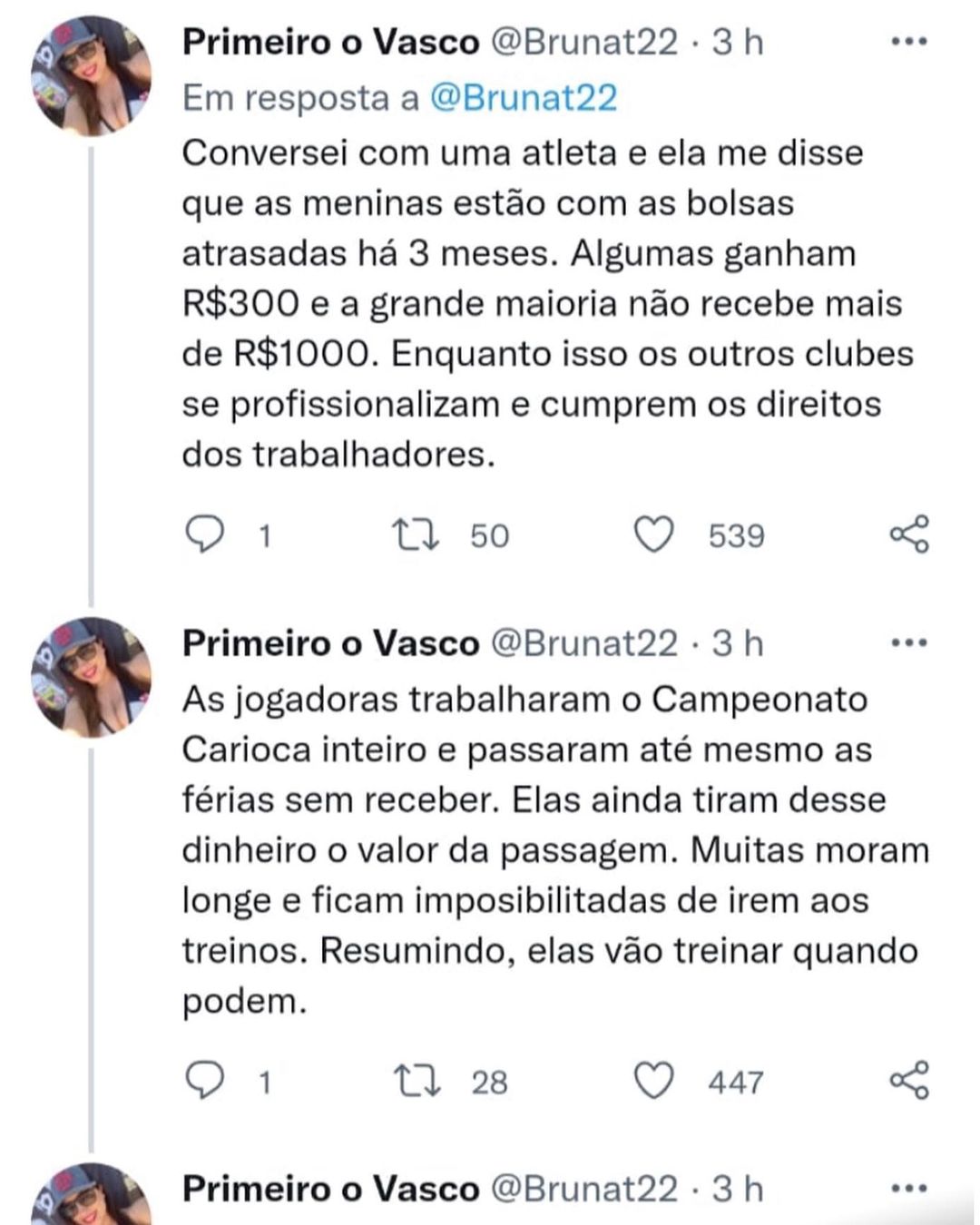Open more options on third tweet
The image size is (980, 1225).
pos(909,1189)
